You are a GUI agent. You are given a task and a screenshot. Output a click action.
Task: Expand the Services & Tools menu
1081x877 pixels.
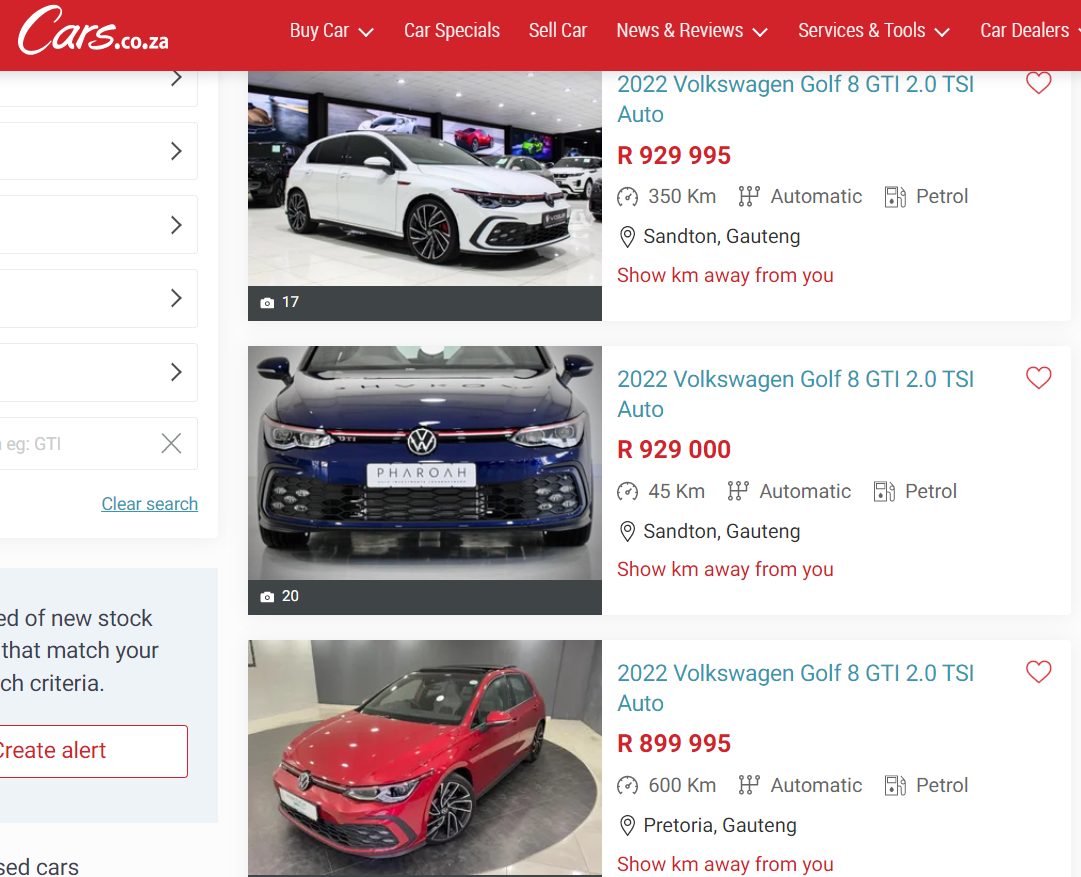873,31
